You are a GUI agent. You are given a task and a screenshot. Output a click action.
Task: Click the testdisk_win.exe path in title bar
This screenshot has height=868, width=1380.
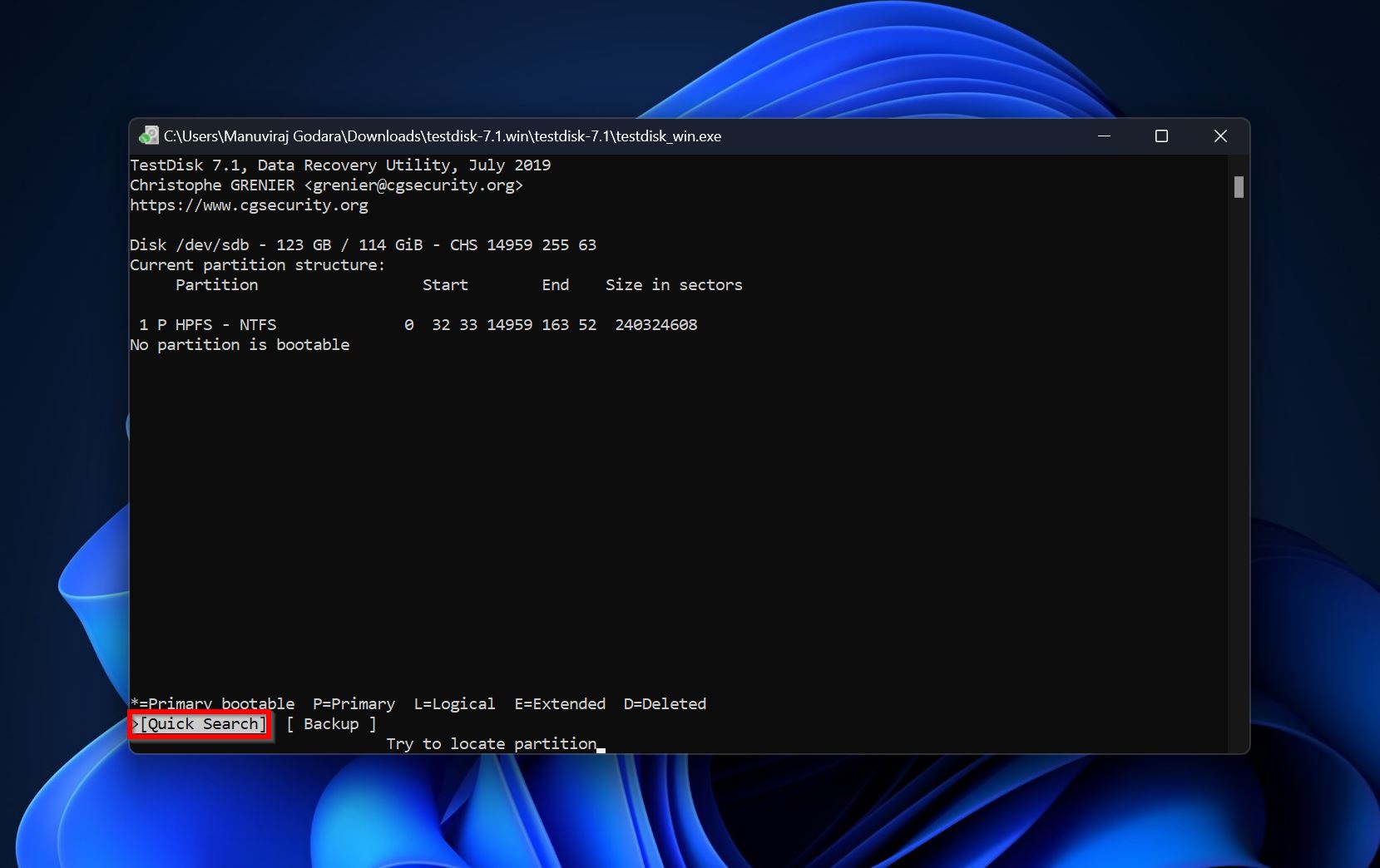[443, 136]
